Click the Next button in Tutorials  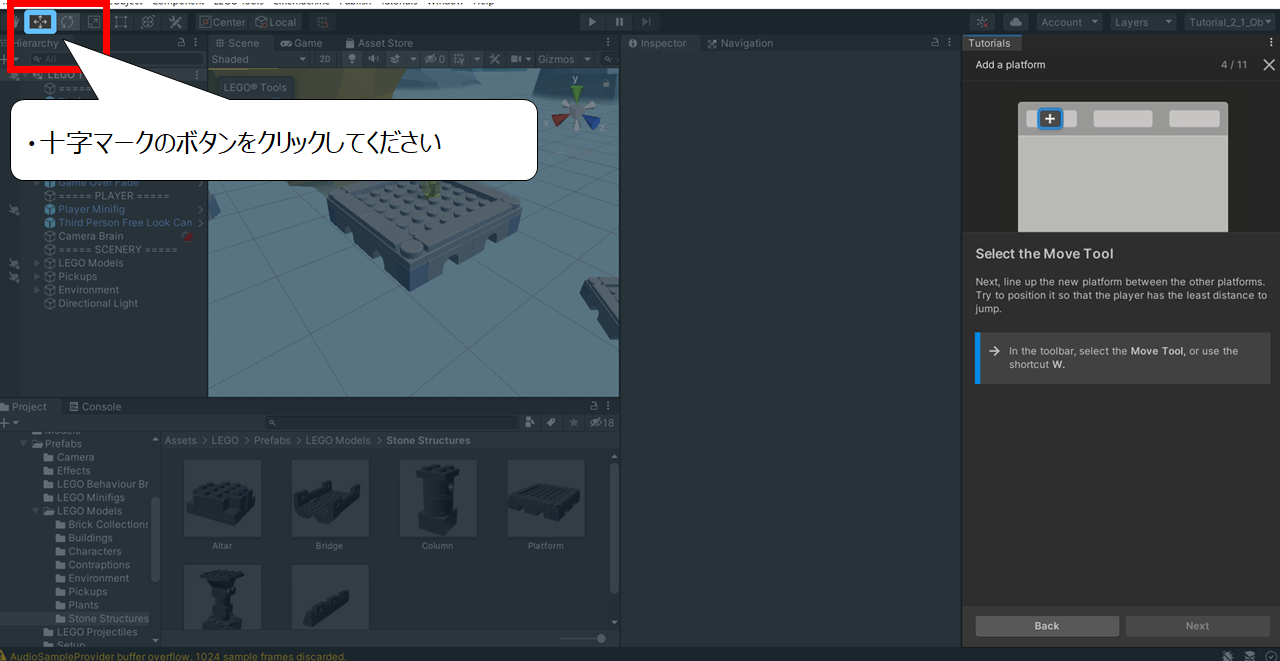(1197, 626)
